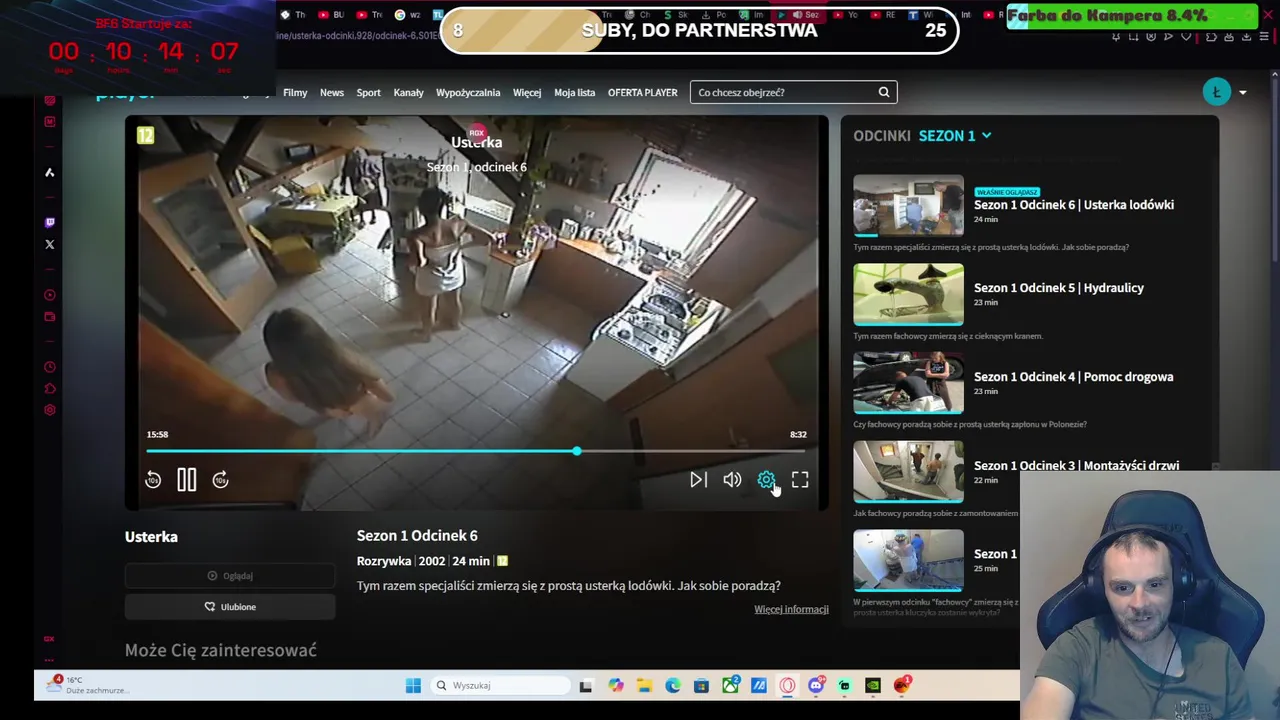Image resolution: width=1280 pixels, height=720 pixels.
Task: Open Microsoft Store from taskbar
Action: tap(701, 686)
